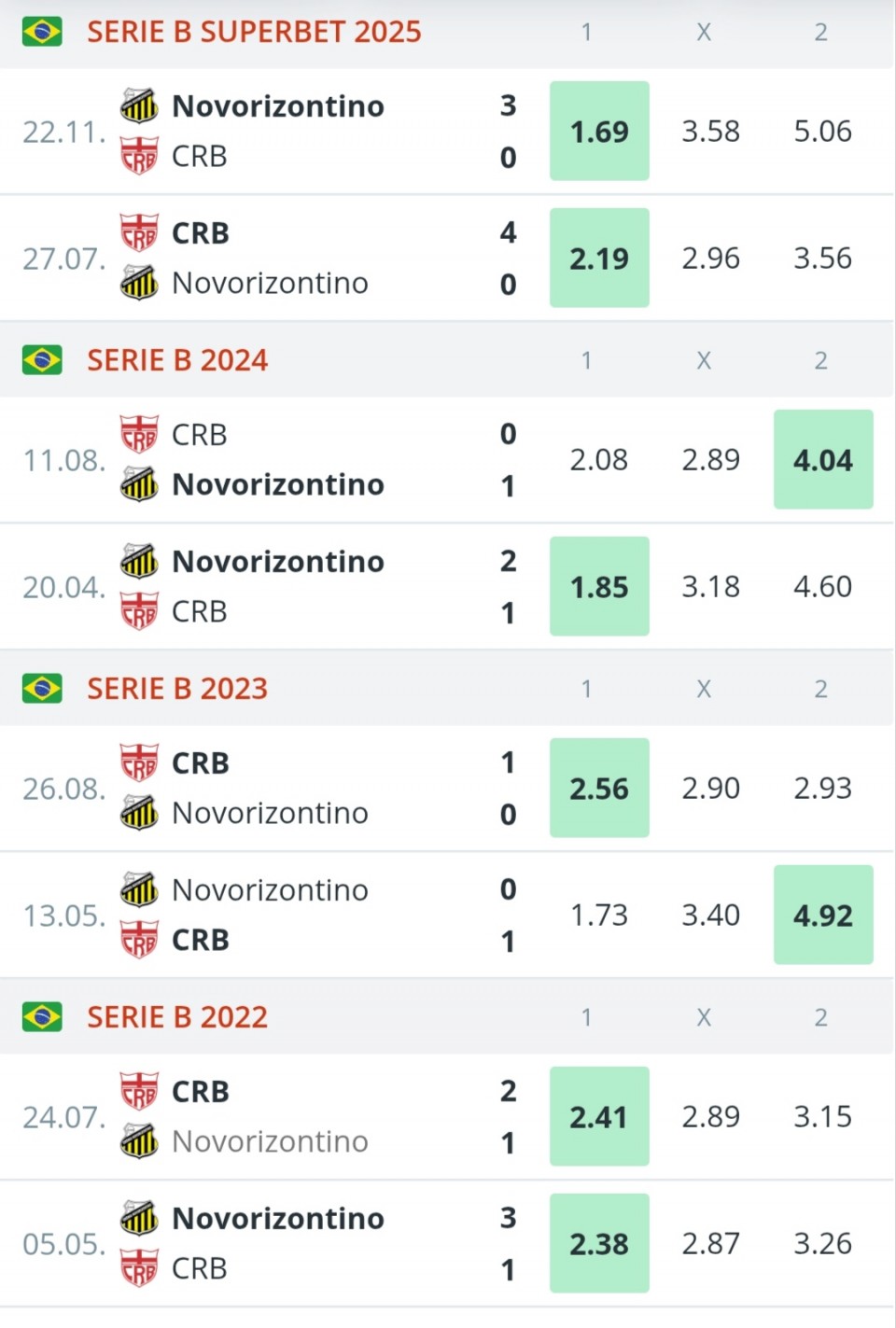
Task: Click Novorizontino crest in 22.11. match
Action: [139, 105]
